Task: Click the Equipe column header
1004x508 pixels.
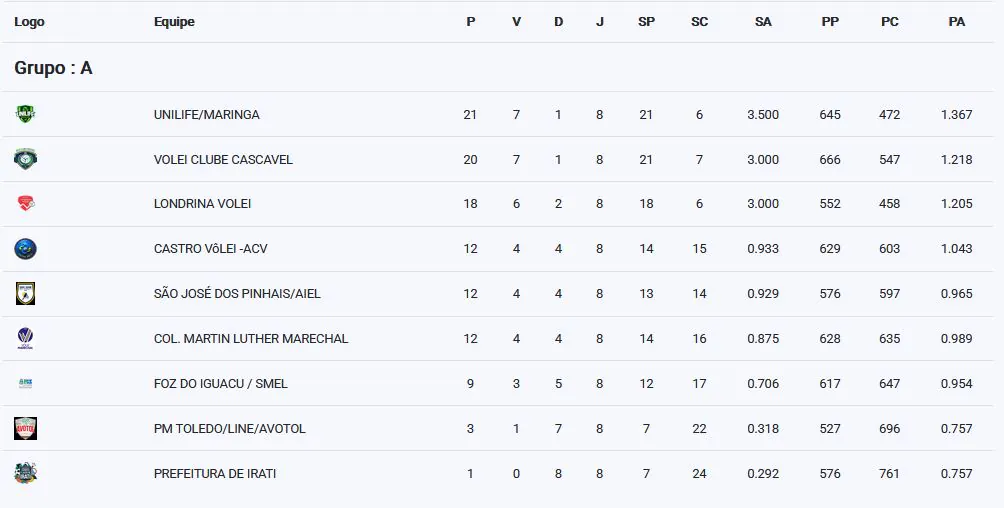Action: (x=174, y=22)
